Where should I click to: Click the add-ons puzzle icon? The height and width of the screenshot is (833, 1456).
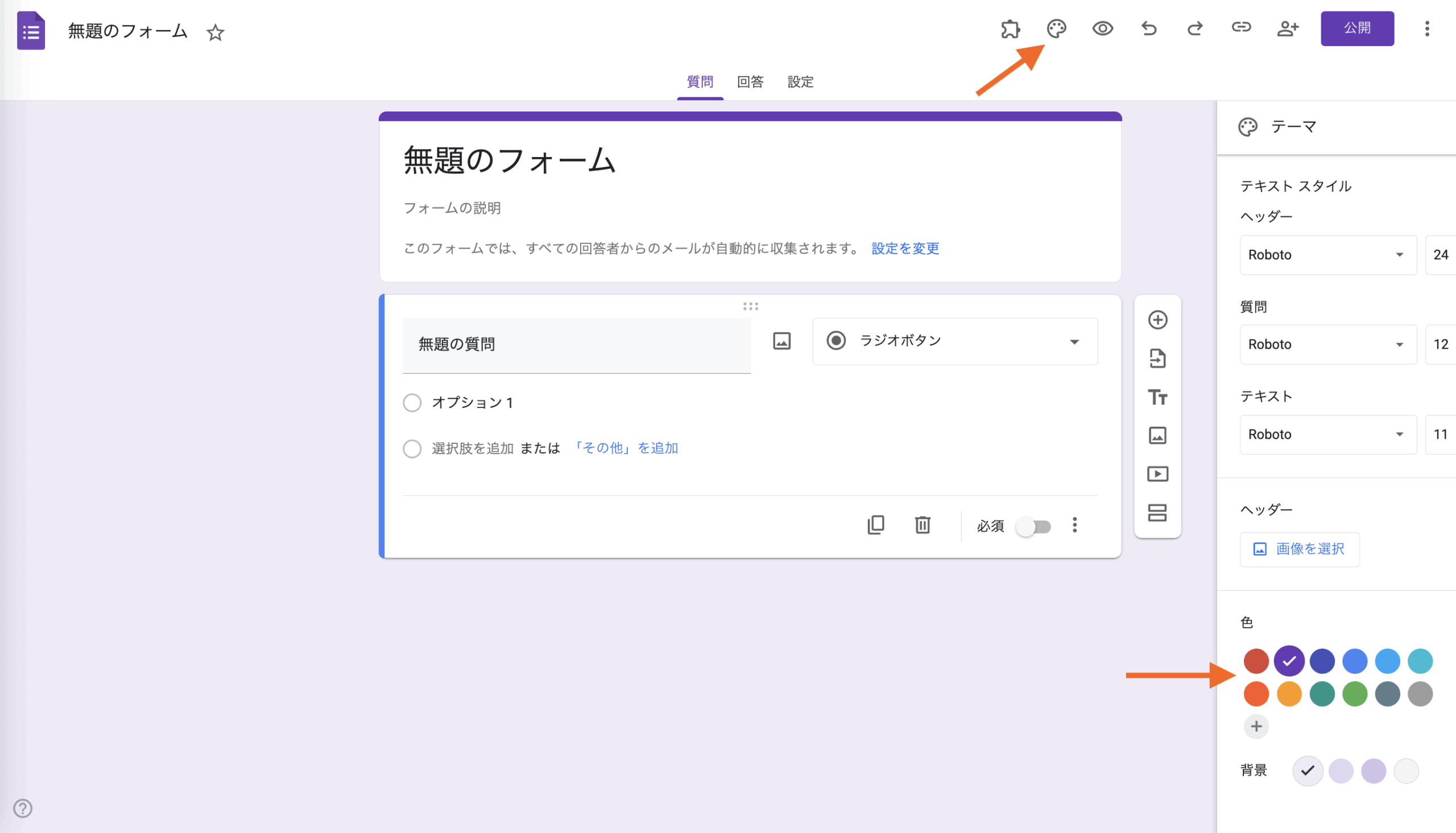(1011, 28)
